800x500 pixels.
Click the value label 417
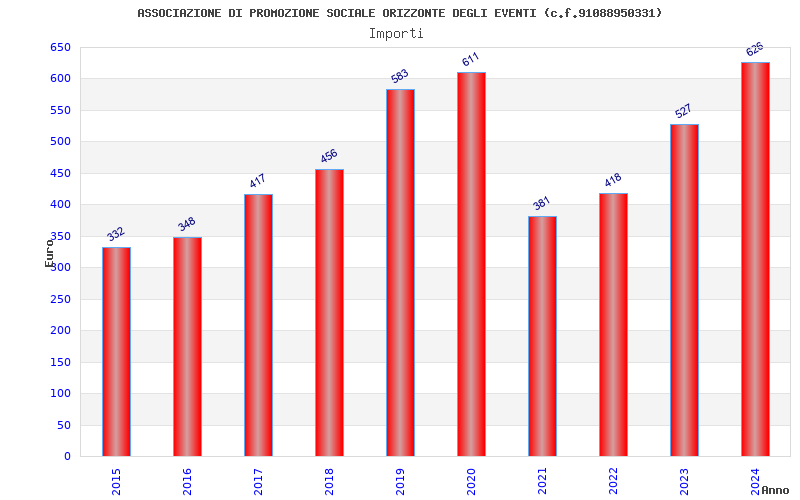(x=258, y=181)
